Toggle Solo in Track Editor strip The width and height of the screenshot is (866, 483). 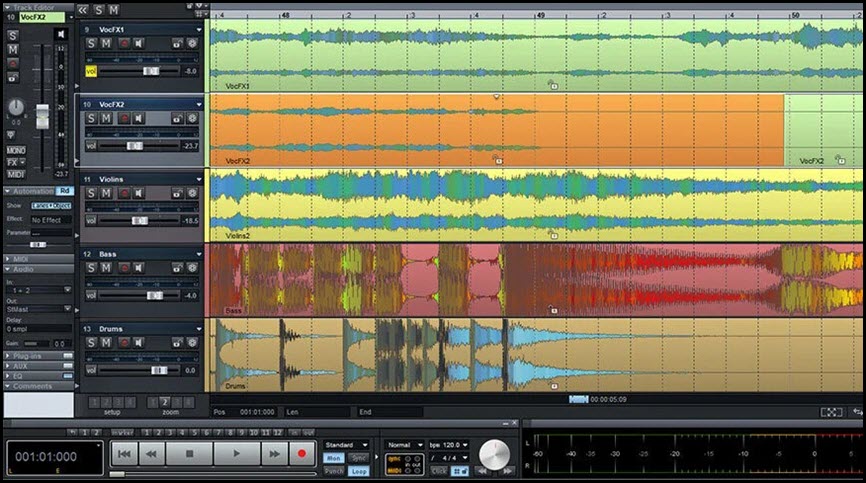12,35
